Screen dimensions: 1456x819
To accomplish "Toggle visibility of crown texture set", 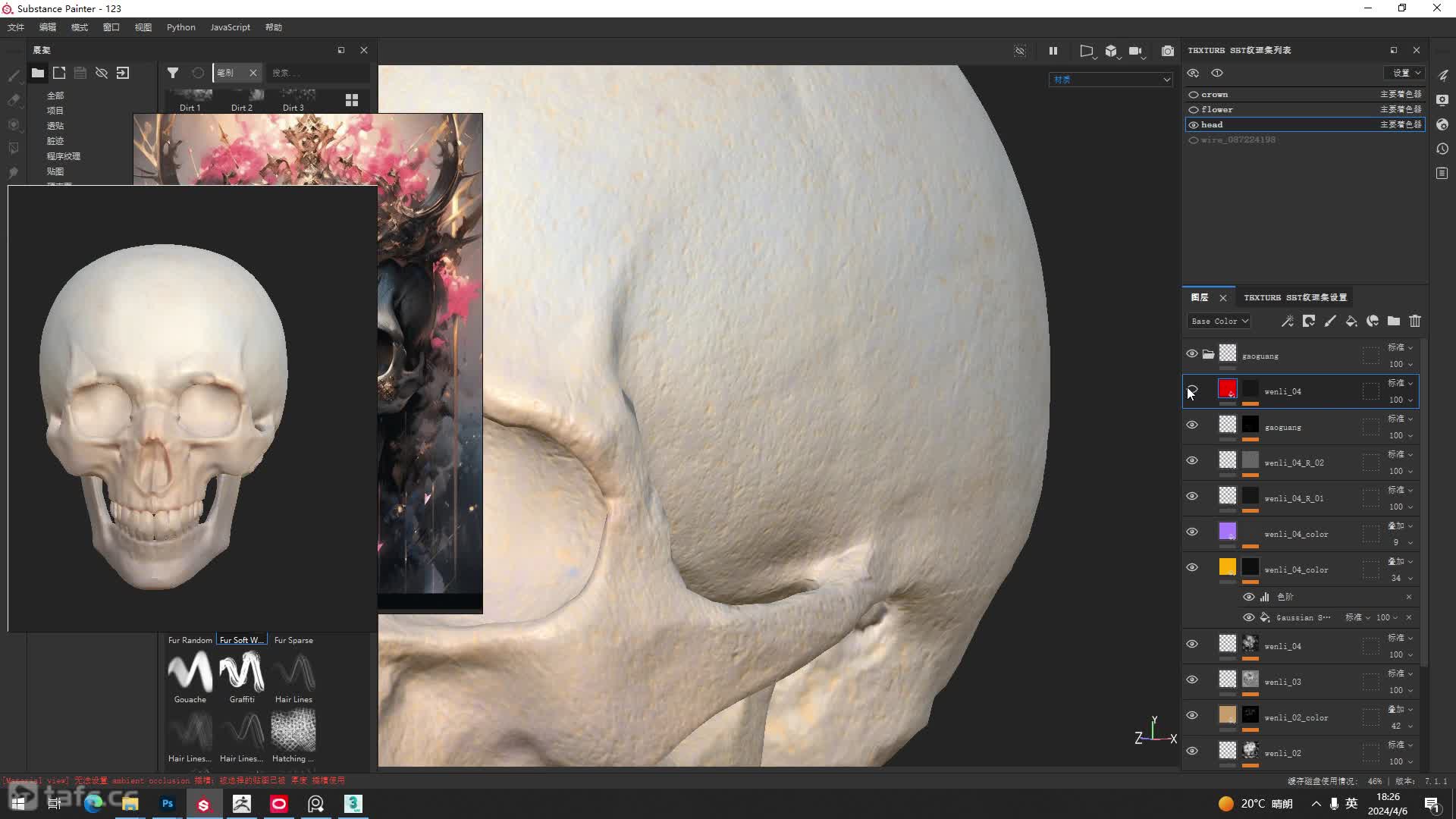I will tap(1194, 95).
